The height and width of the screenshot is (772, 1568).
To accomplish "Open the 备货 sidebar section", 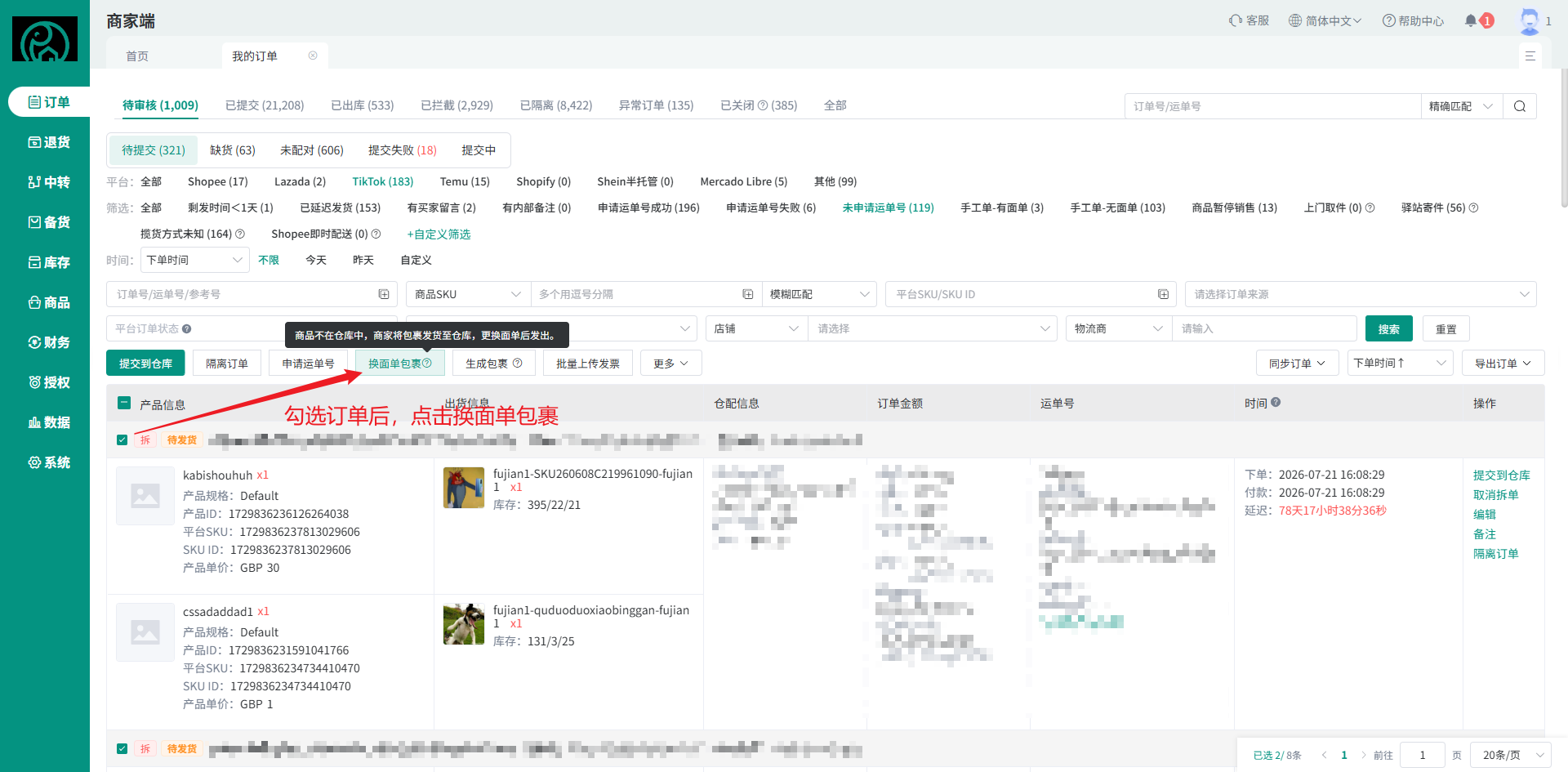I will click(x=49, y=222).
